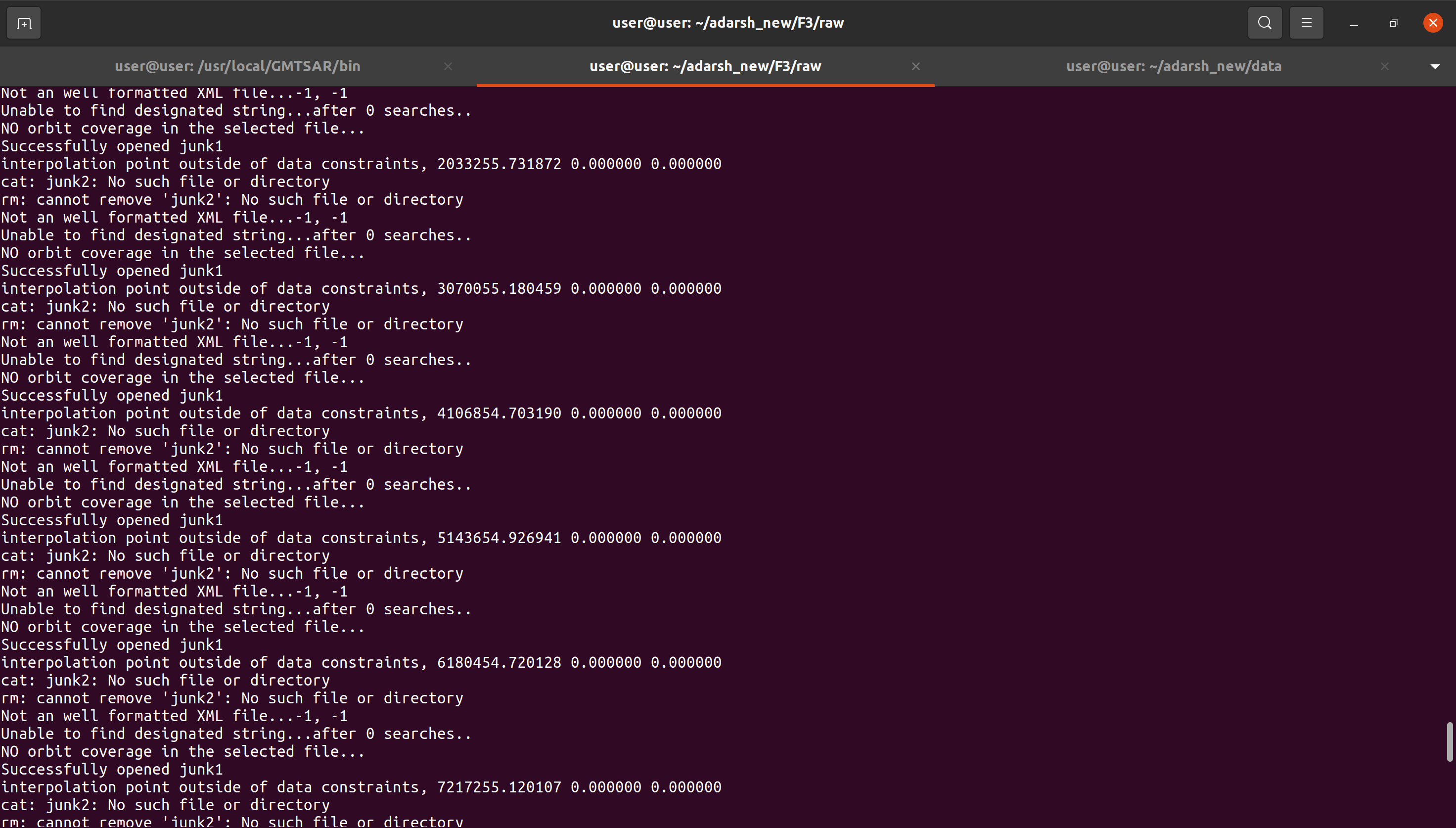
Task: Click an interpolation point error line
Action: 361,288
